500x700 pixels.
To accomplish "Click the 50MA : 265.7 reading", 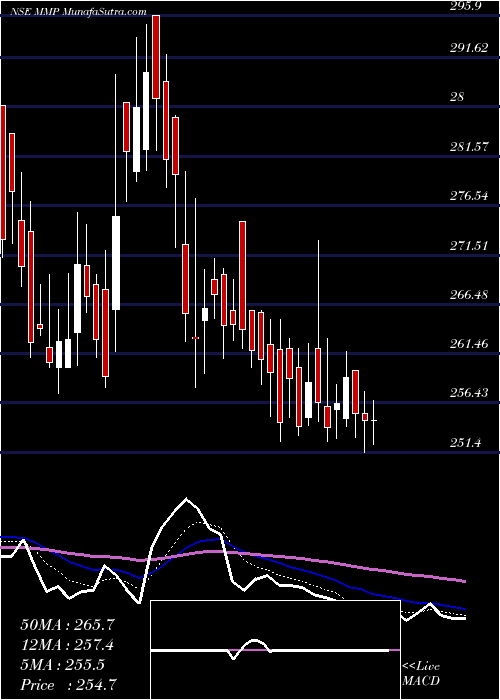I will tap(67, 625).
